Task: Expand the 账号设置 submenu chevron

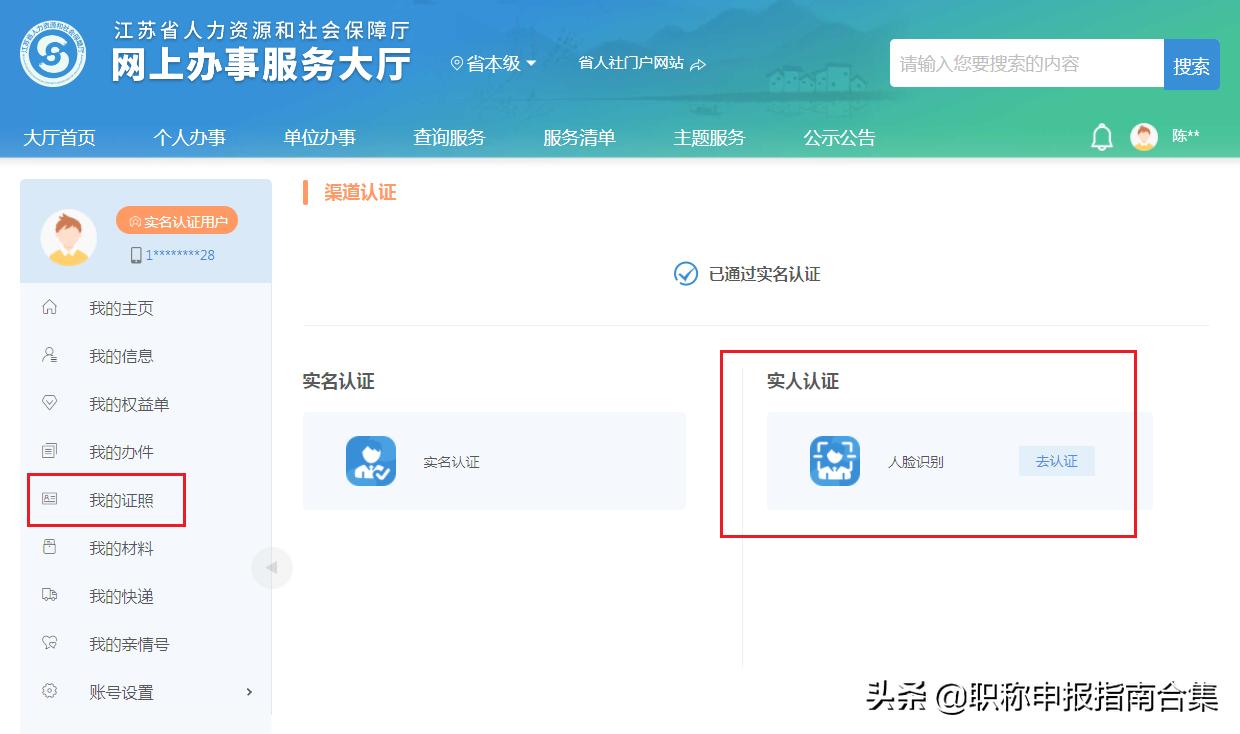Action: tap(249, 691)
